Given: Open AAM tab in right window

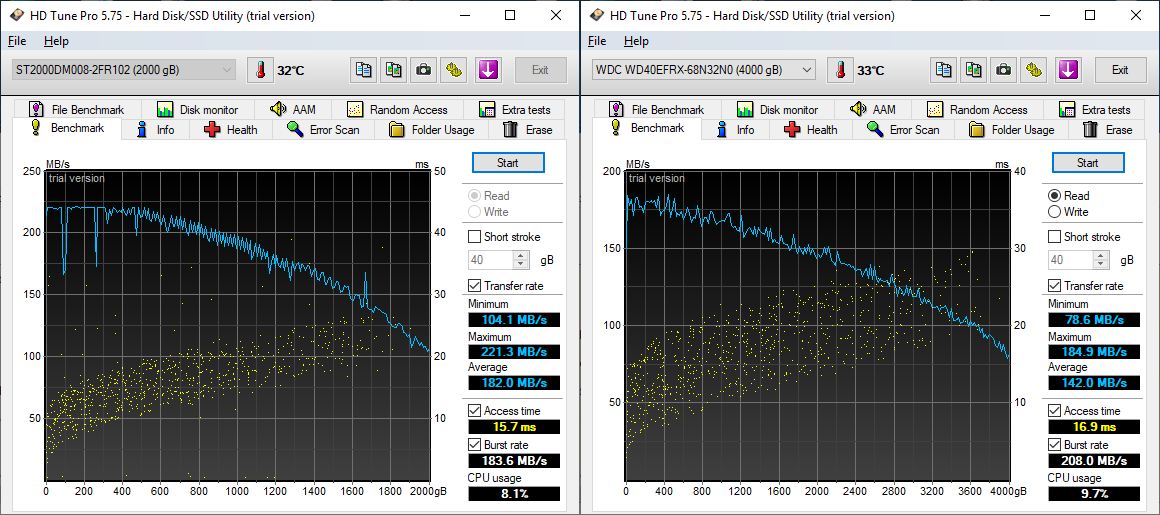Looking at the screenshot, I should [x=873, y=110].
